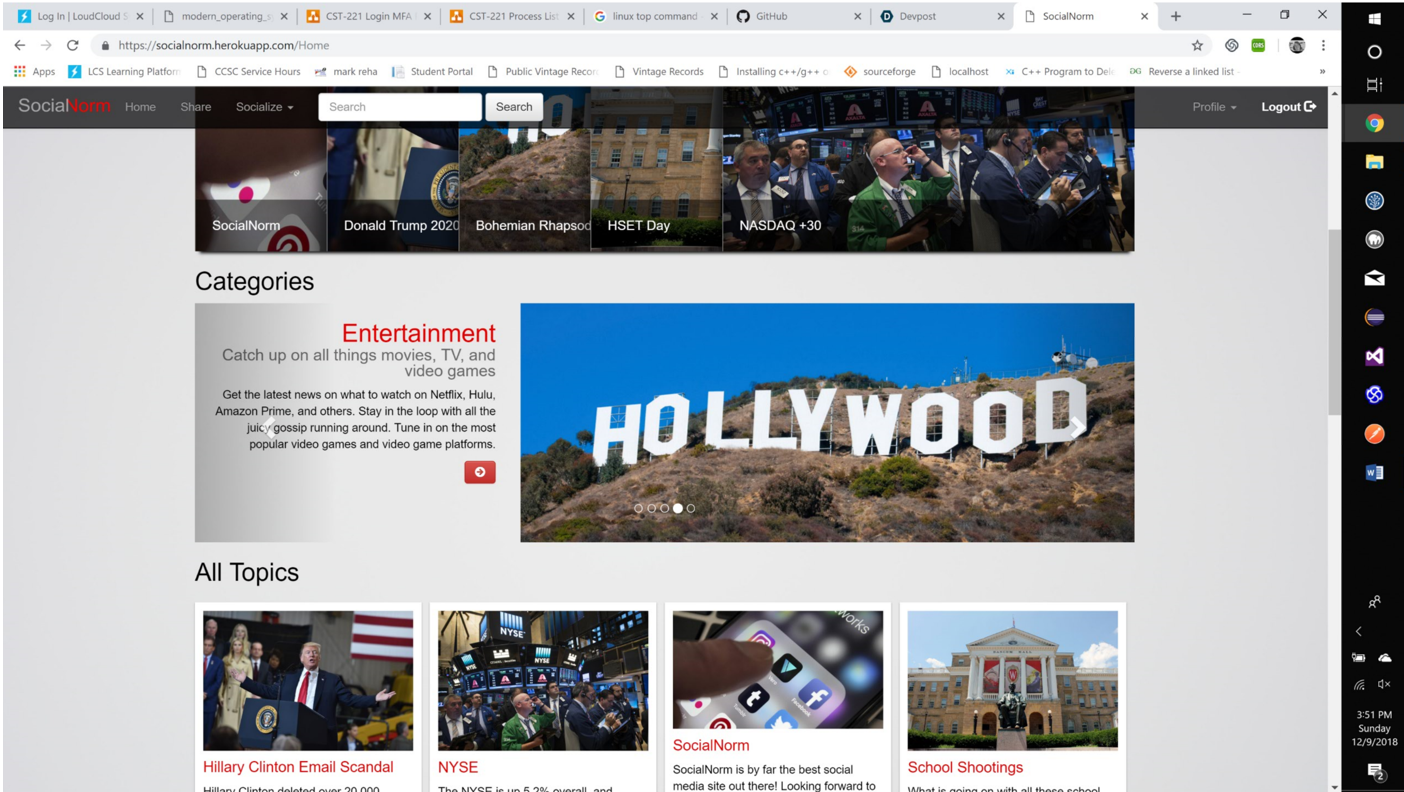Image resolution: width=1404 pixels, height=792 pixels.
Task: Open the NYSE topic link
Action: 458,767
